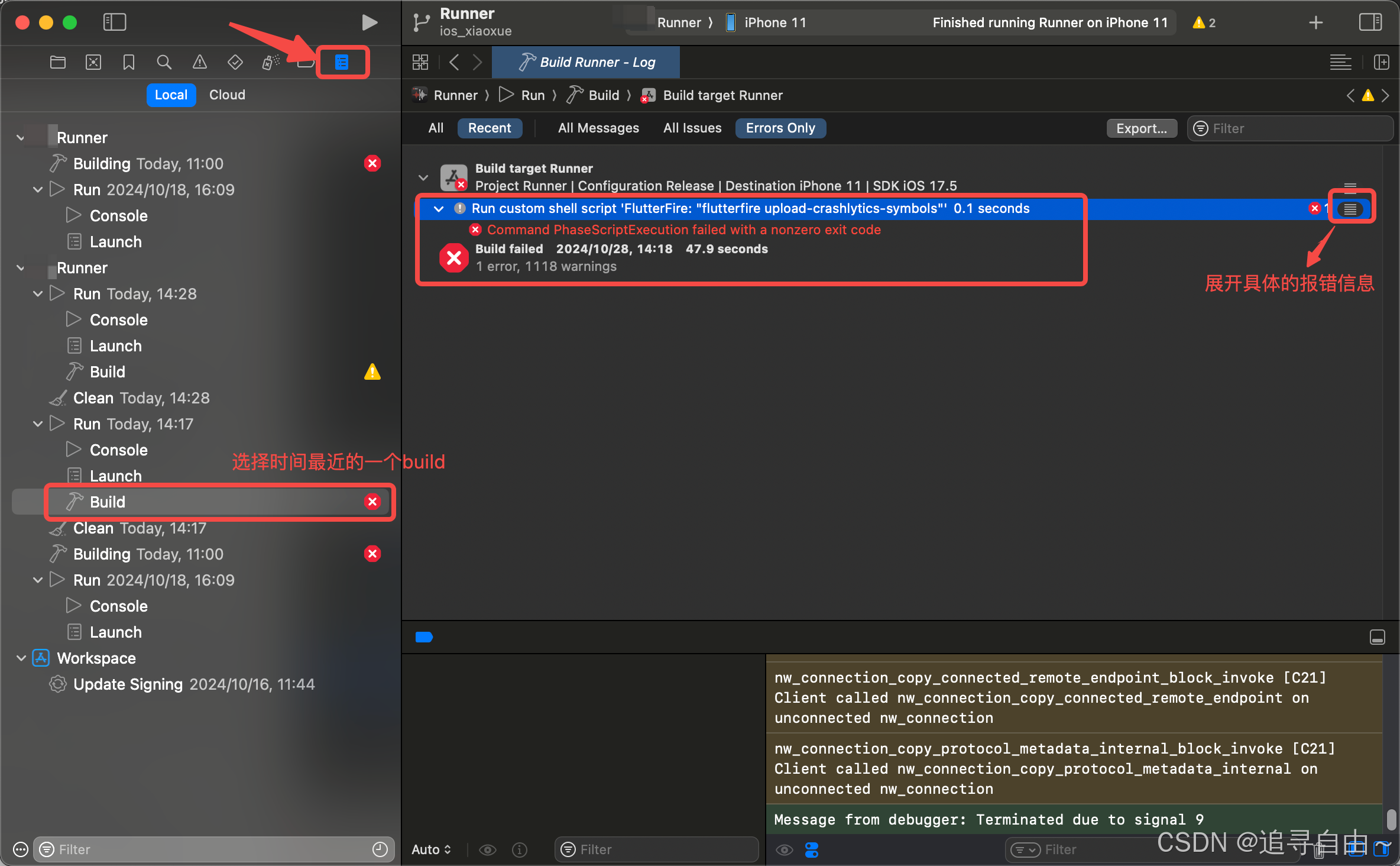Screen dimensions: 1400x866
Task: Open the warnings count indicator in toolbar
Action: point(1204,22)
